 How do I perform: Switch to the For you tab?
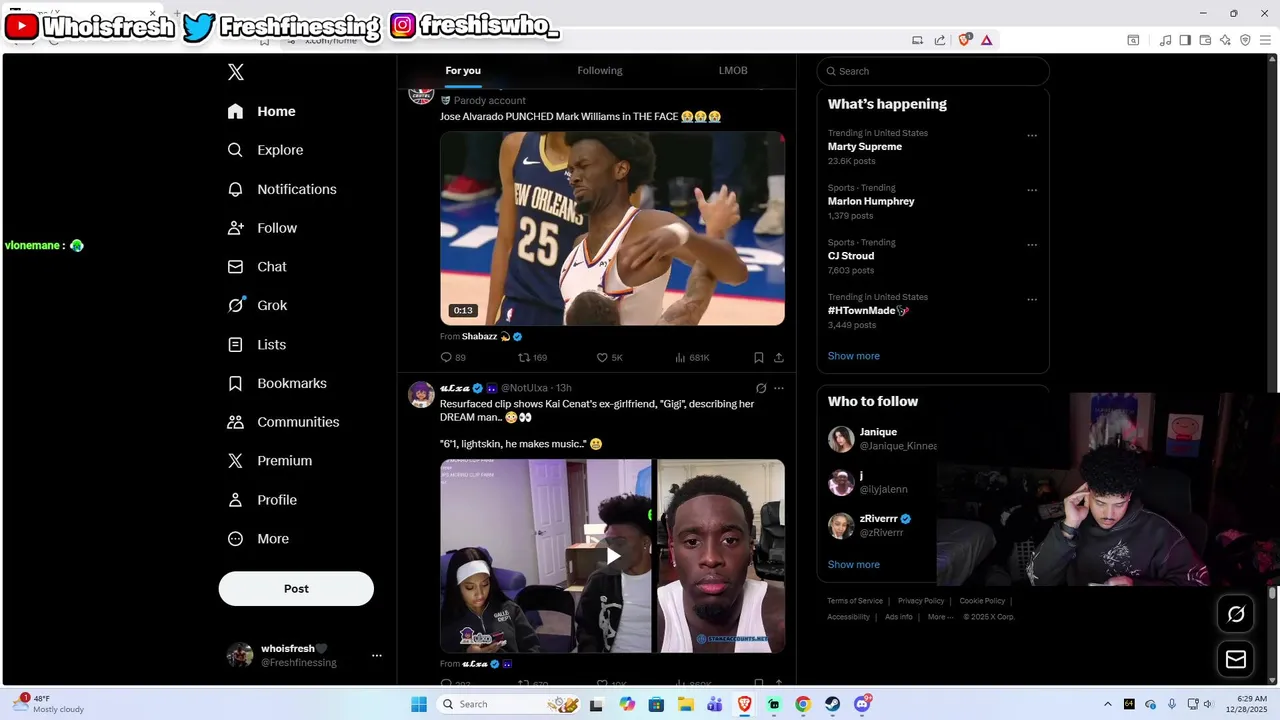click(x=463, y=71)
